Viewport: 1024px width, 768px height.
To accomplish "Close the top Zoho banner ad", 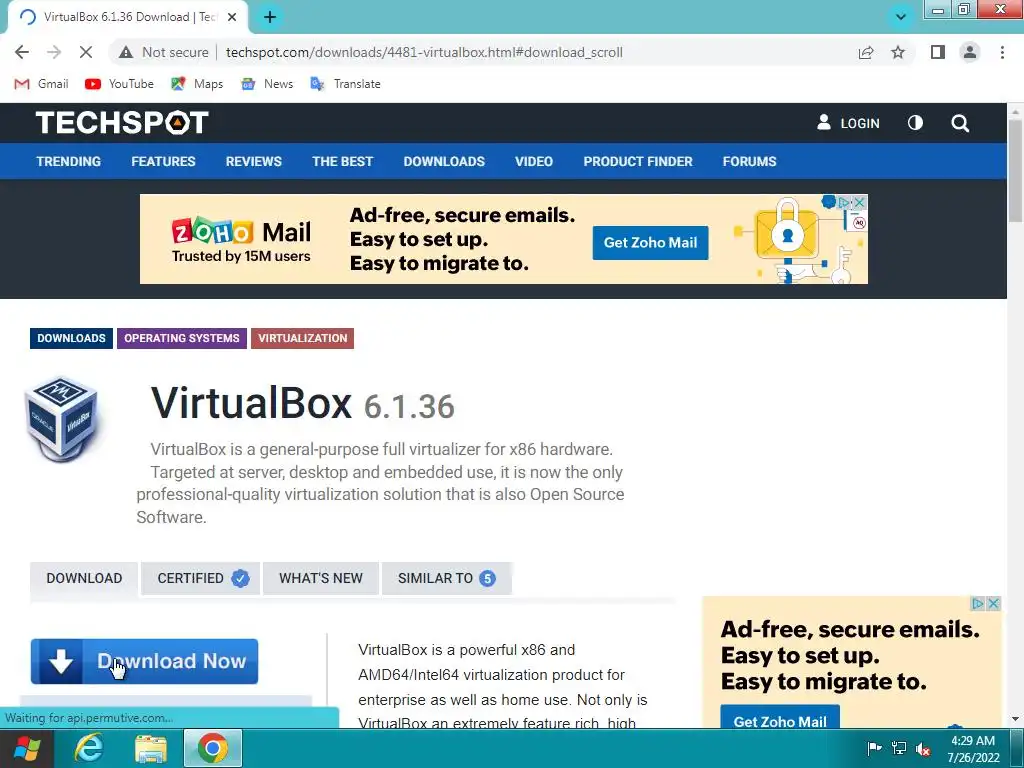I will point(860,202).
